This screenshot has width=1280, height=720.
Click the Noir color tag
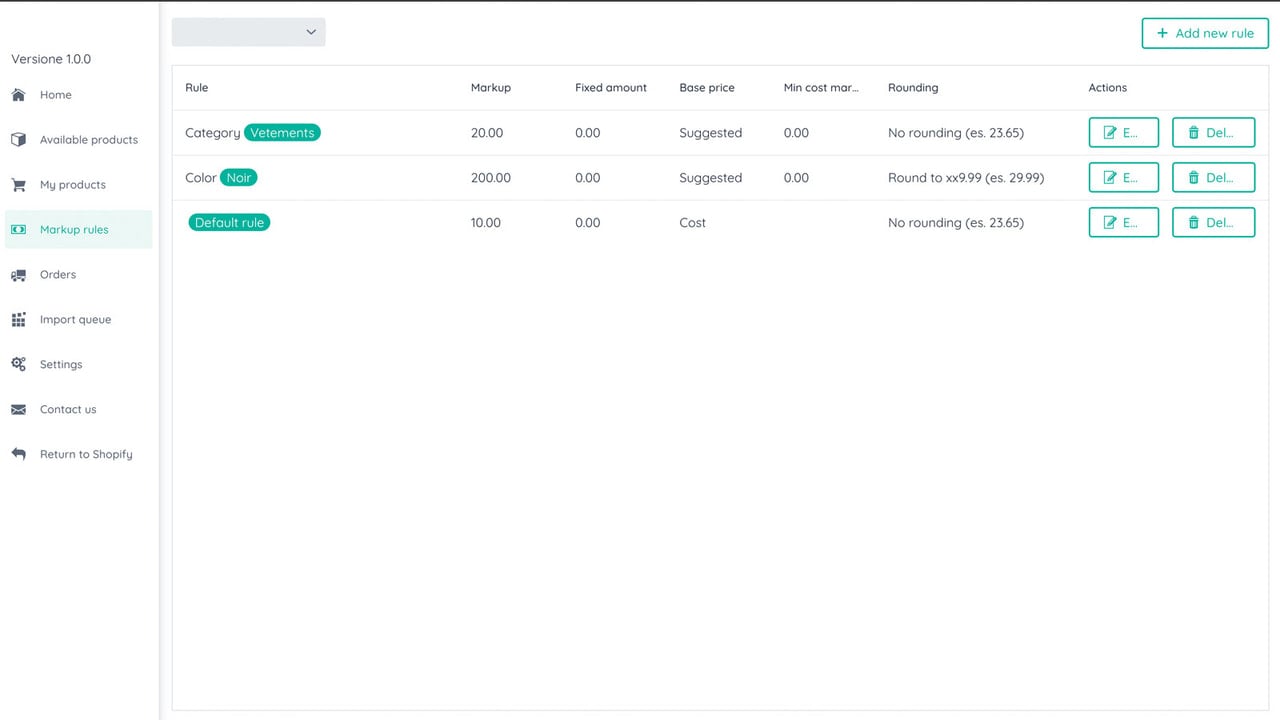point(239,178)
